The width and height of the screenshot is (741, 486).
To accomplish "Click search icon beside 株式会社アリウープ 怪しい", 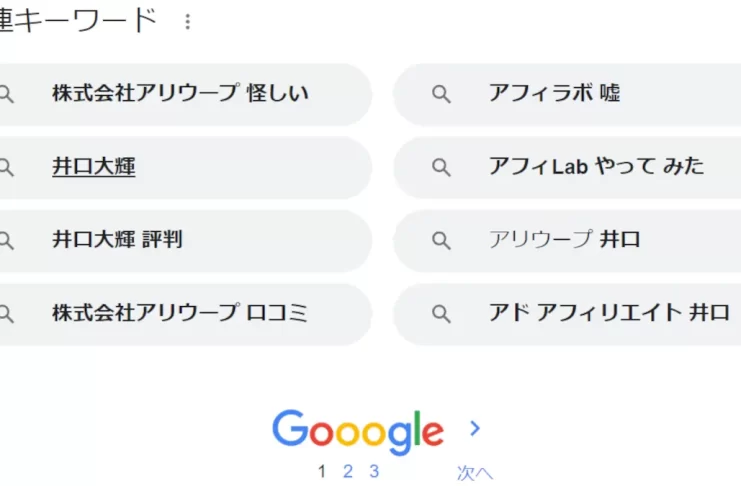I will [7, 94].
